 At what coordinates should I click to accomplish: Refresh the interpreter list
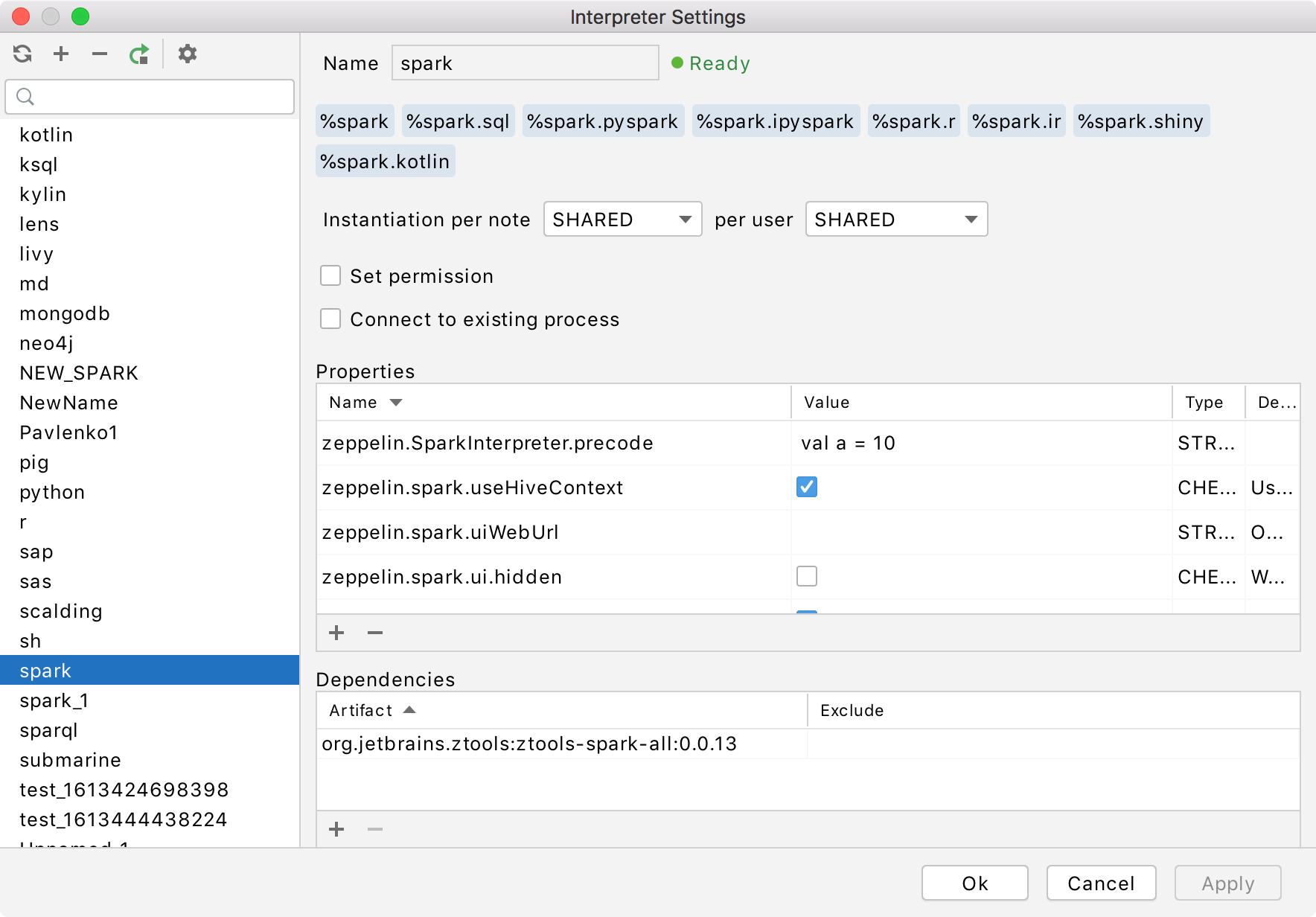[x=22, y=54]
